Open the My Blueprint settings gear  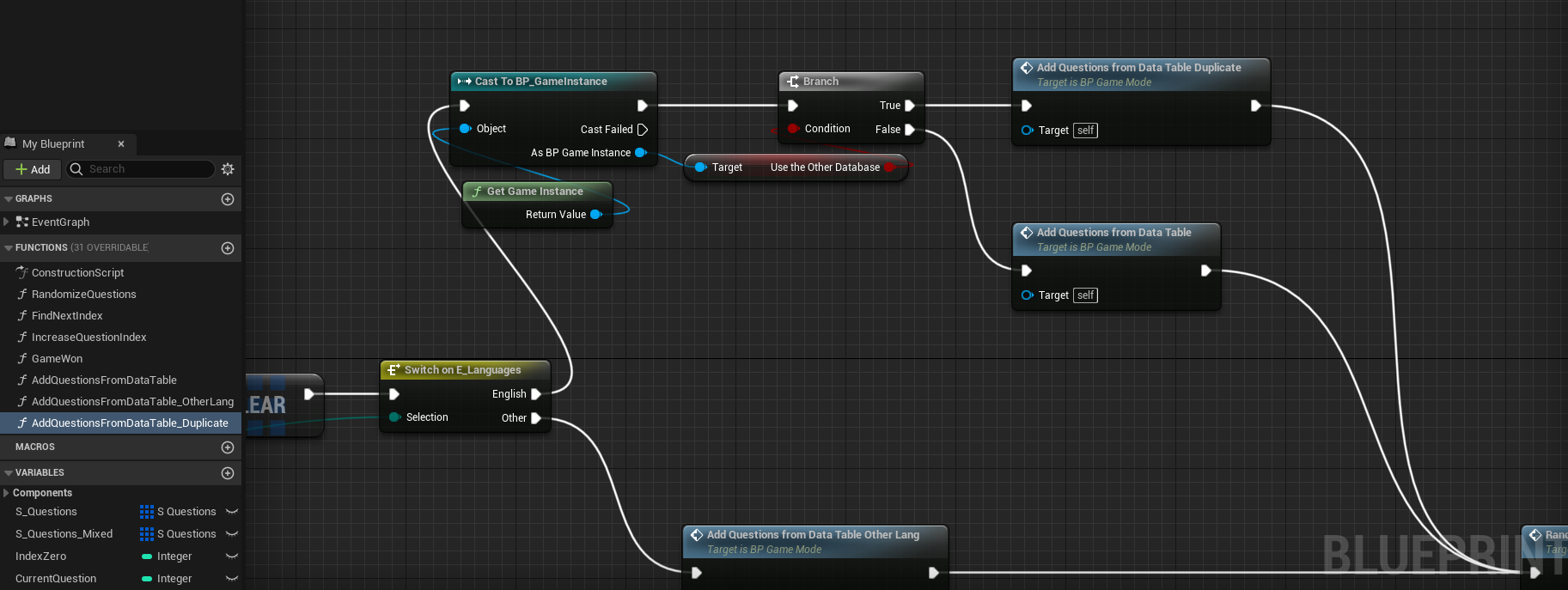click(x=228, y=169)
